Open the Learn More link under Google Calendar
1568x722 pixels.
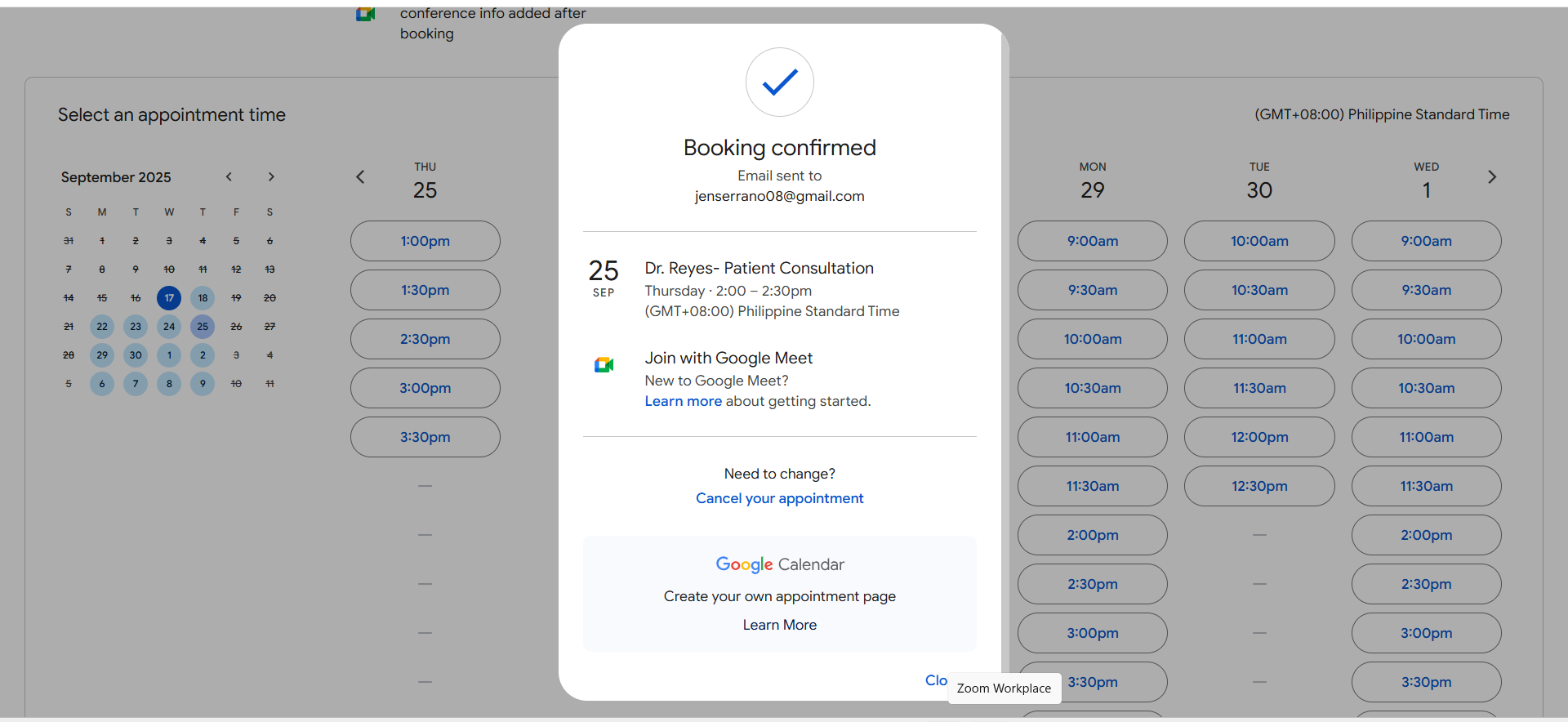coord(779,625)
